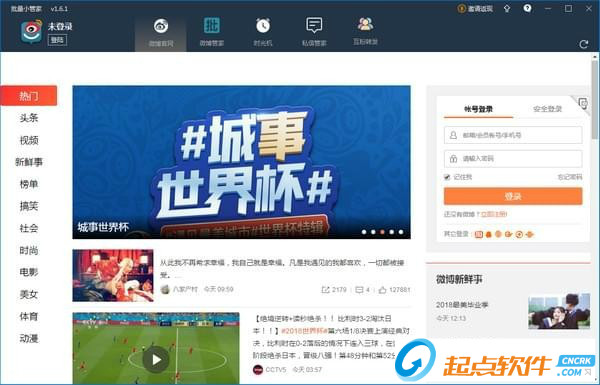The height and width of the screenshot is (385, 600).
Task: Click the help question mark icon
Action: (x=528, y=8)
